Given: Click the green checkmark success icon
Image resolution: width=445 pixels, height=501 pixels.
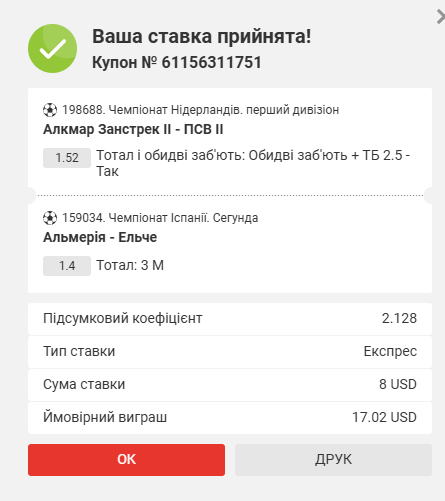Looking at the screenshot, I should coord(53,49).
